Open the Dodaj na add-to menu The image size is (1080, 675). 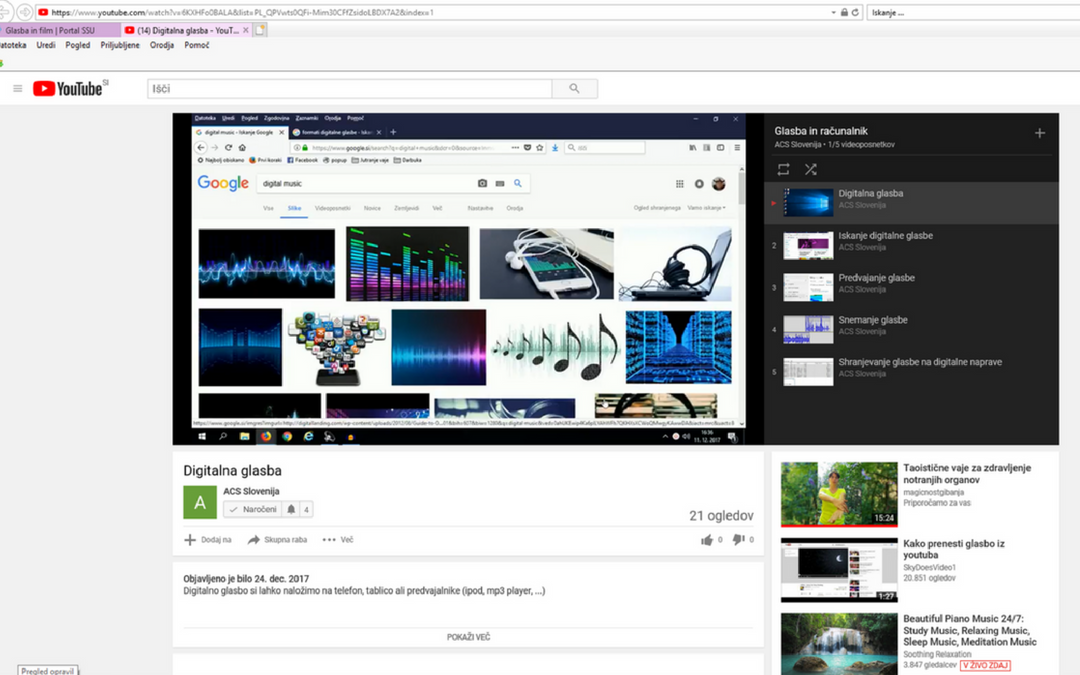[x=208, y=540]
